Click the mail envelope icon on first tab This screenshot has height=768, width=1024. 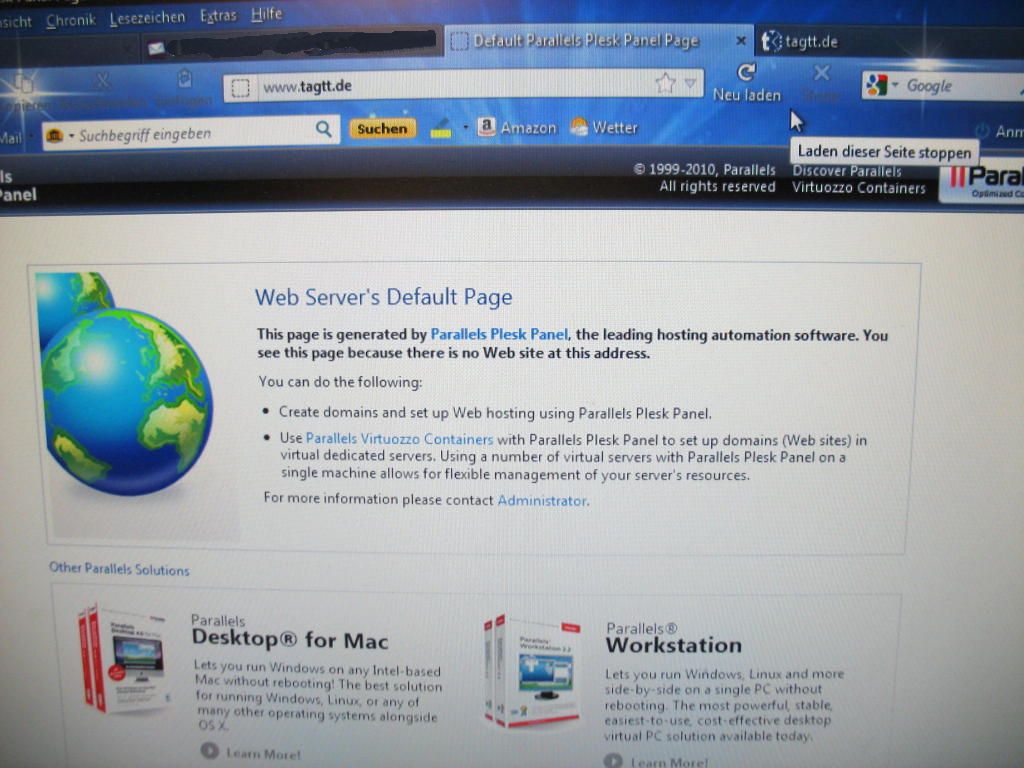click(155, 48)
